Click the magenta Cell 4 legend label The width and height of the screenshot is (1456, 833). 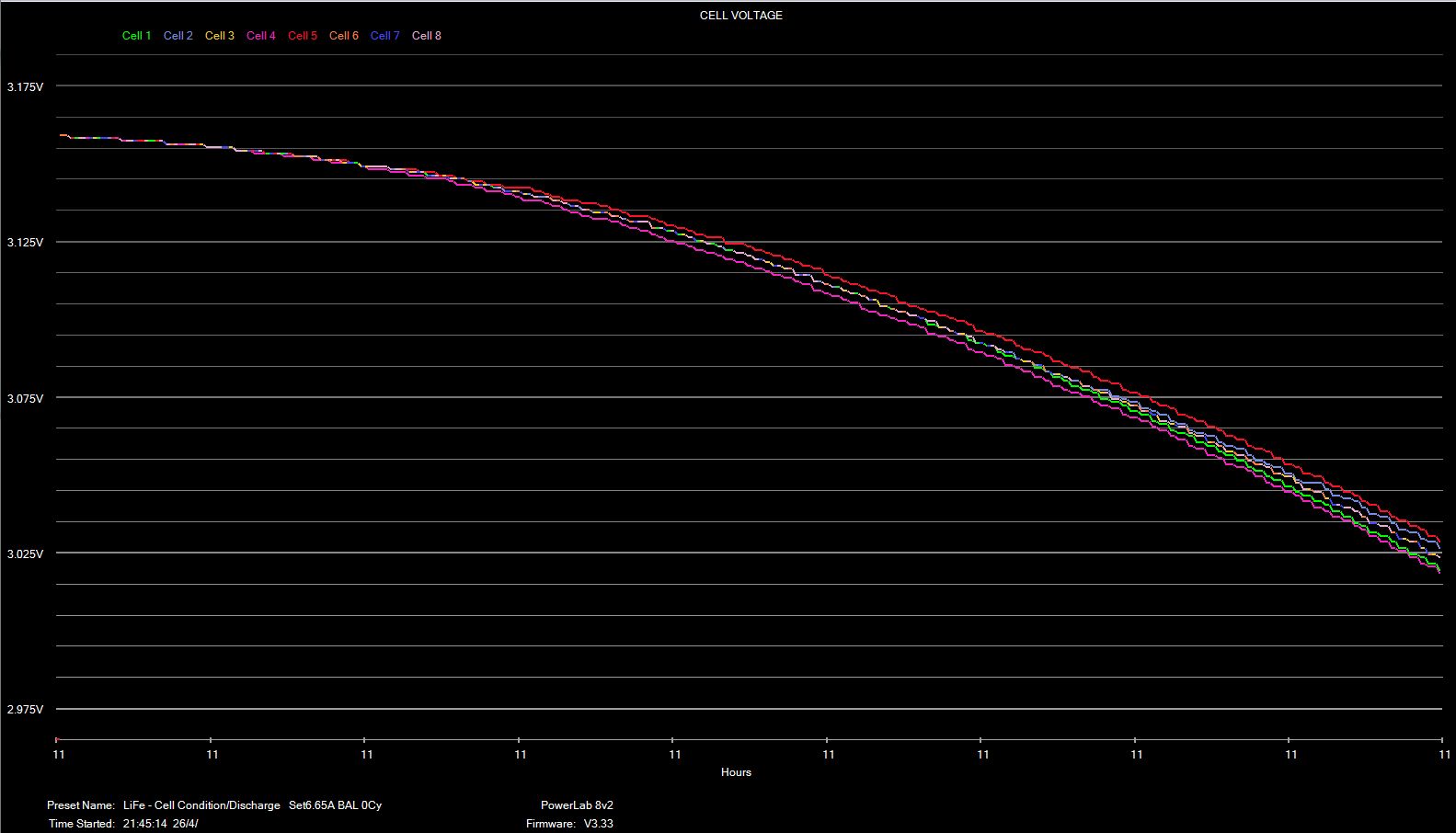(260, 36)
